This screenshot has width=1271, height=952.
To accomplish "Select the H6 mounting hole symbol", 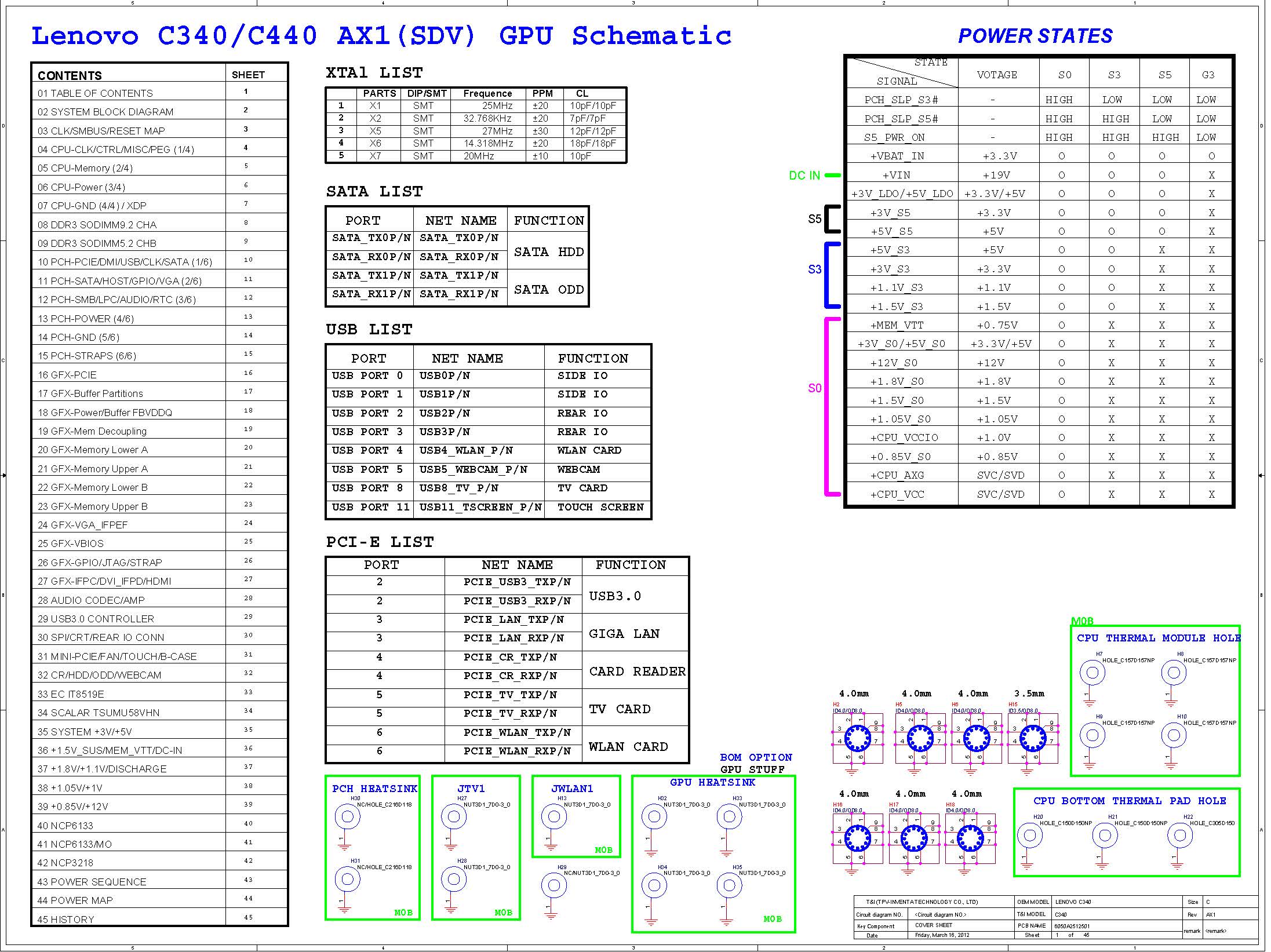I will click(977, 739).
